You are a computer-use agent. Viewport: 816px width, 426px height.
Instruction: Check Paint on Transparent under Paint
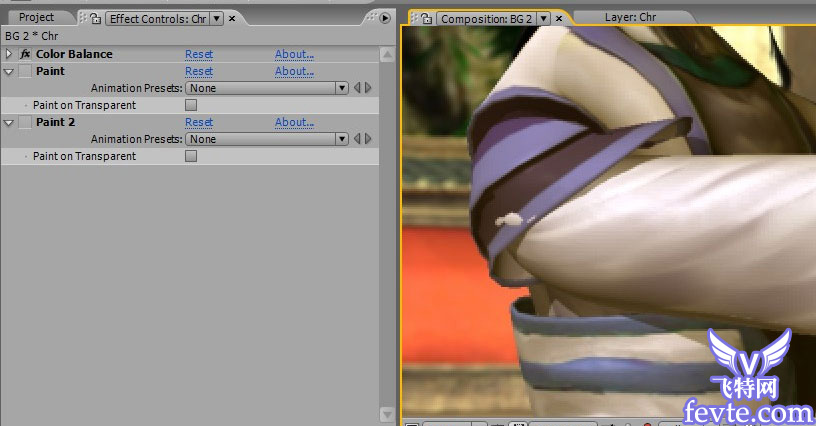pos(191,105)
